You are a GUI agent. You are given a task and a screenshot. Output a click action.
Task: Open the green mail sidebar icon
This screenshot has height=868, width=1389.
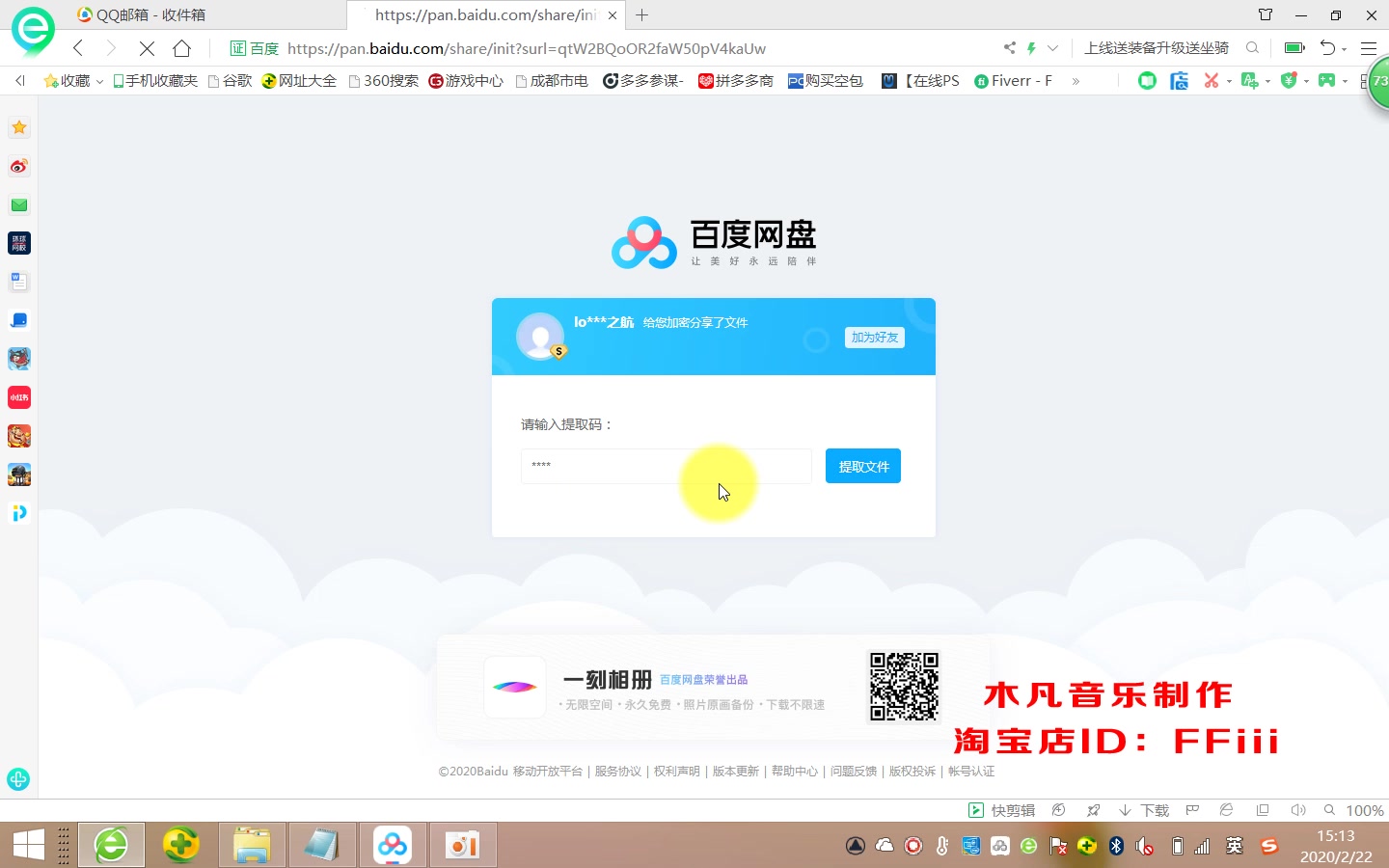coord(19,204)
